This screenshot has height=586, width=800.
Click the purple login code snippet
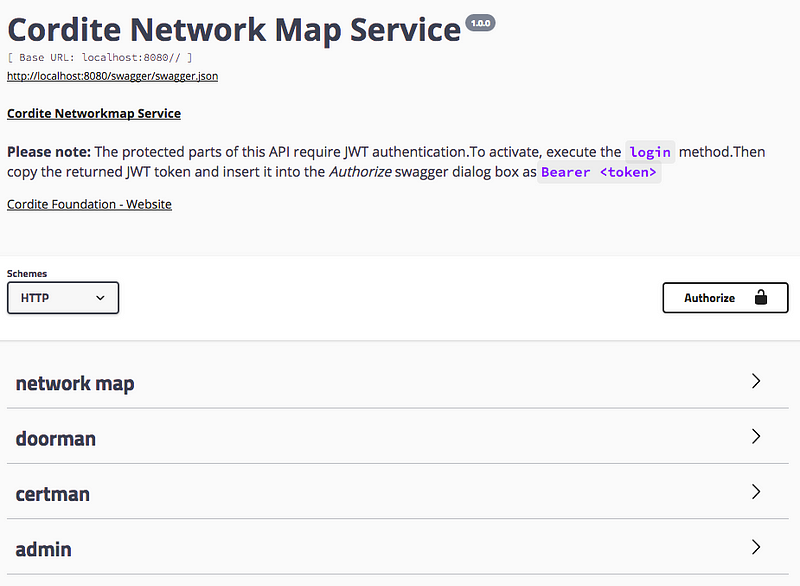pyautogui.click(x=650, y=152)
